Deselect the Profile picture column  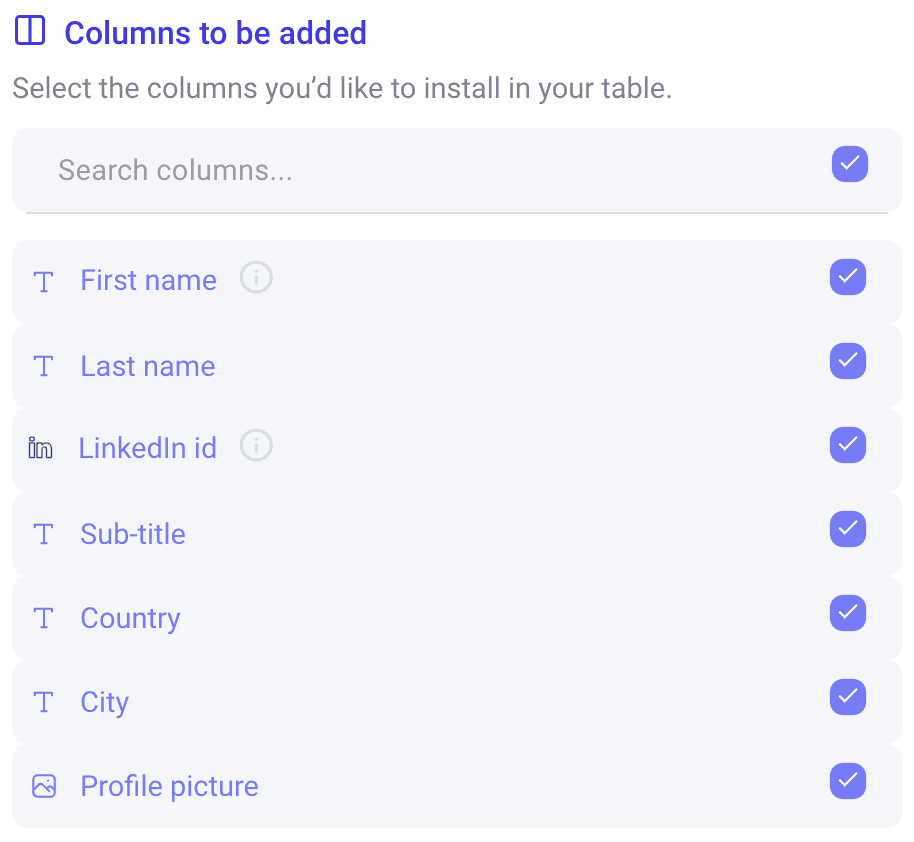coord(848,781)
